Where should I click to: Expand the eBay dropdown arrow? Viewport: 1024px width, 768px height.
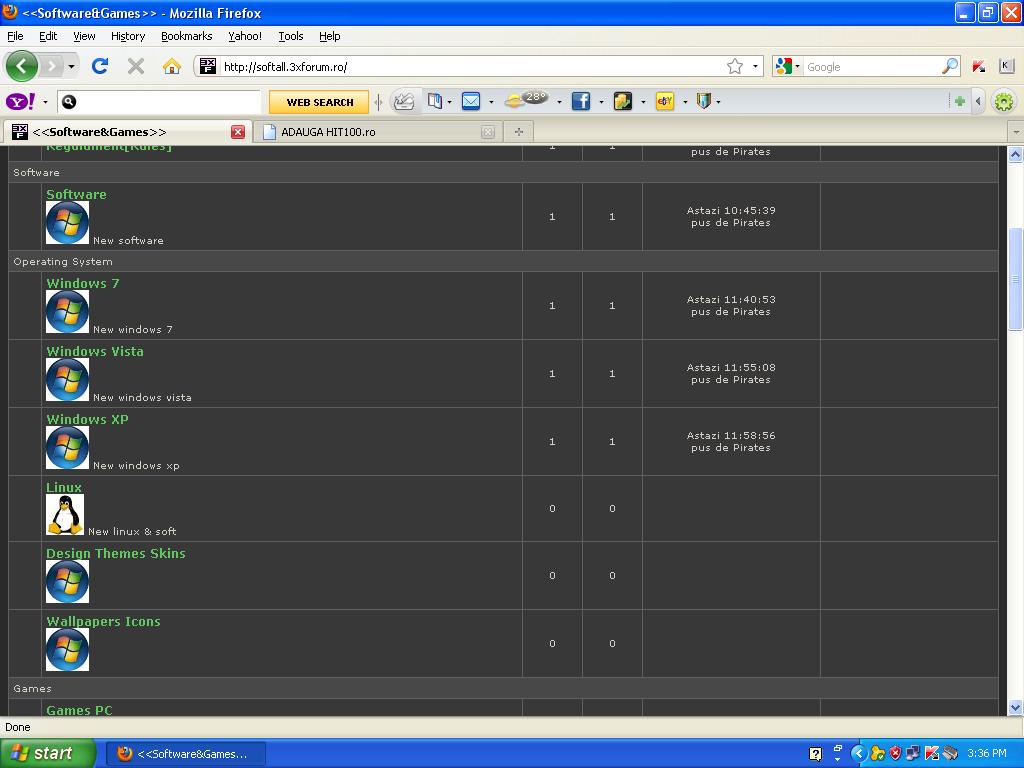[684, 102]
